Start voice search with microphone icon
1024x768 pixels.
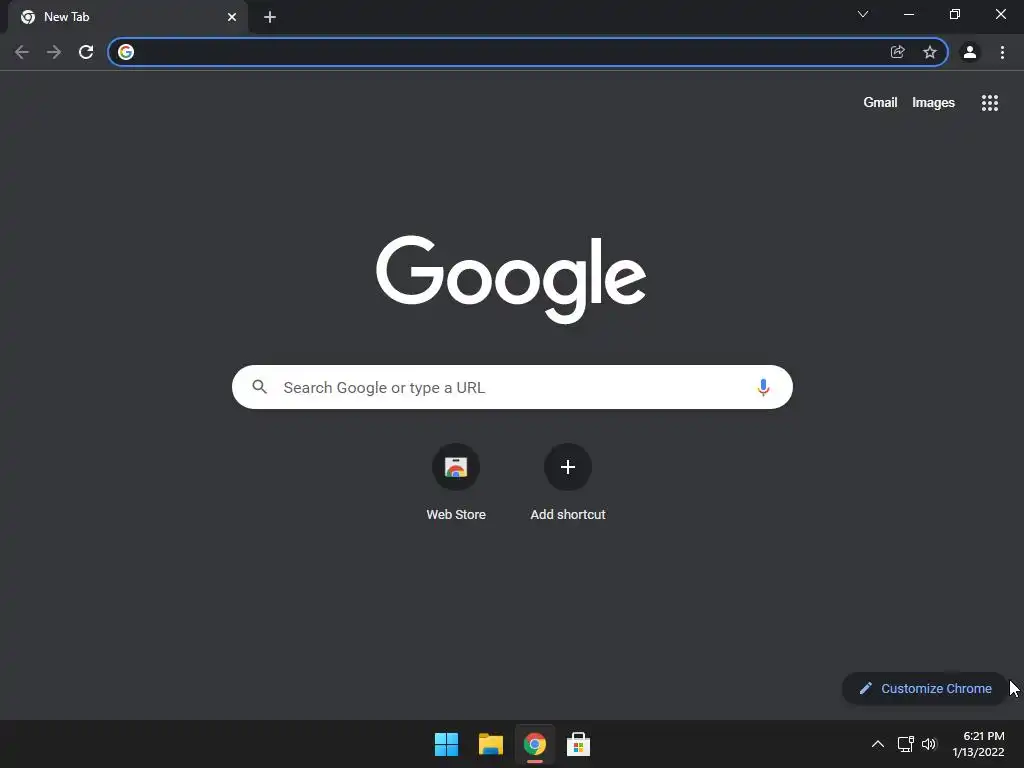(763, 387)
